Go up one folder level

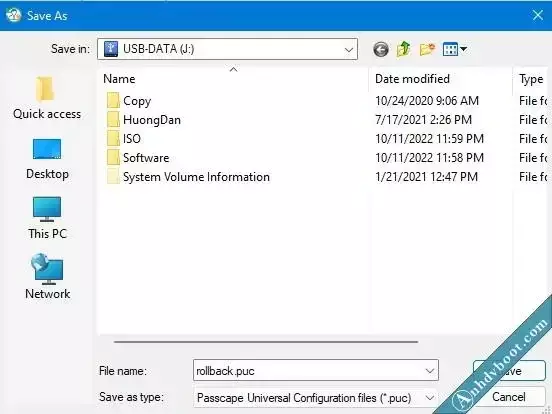click(404, 49)
